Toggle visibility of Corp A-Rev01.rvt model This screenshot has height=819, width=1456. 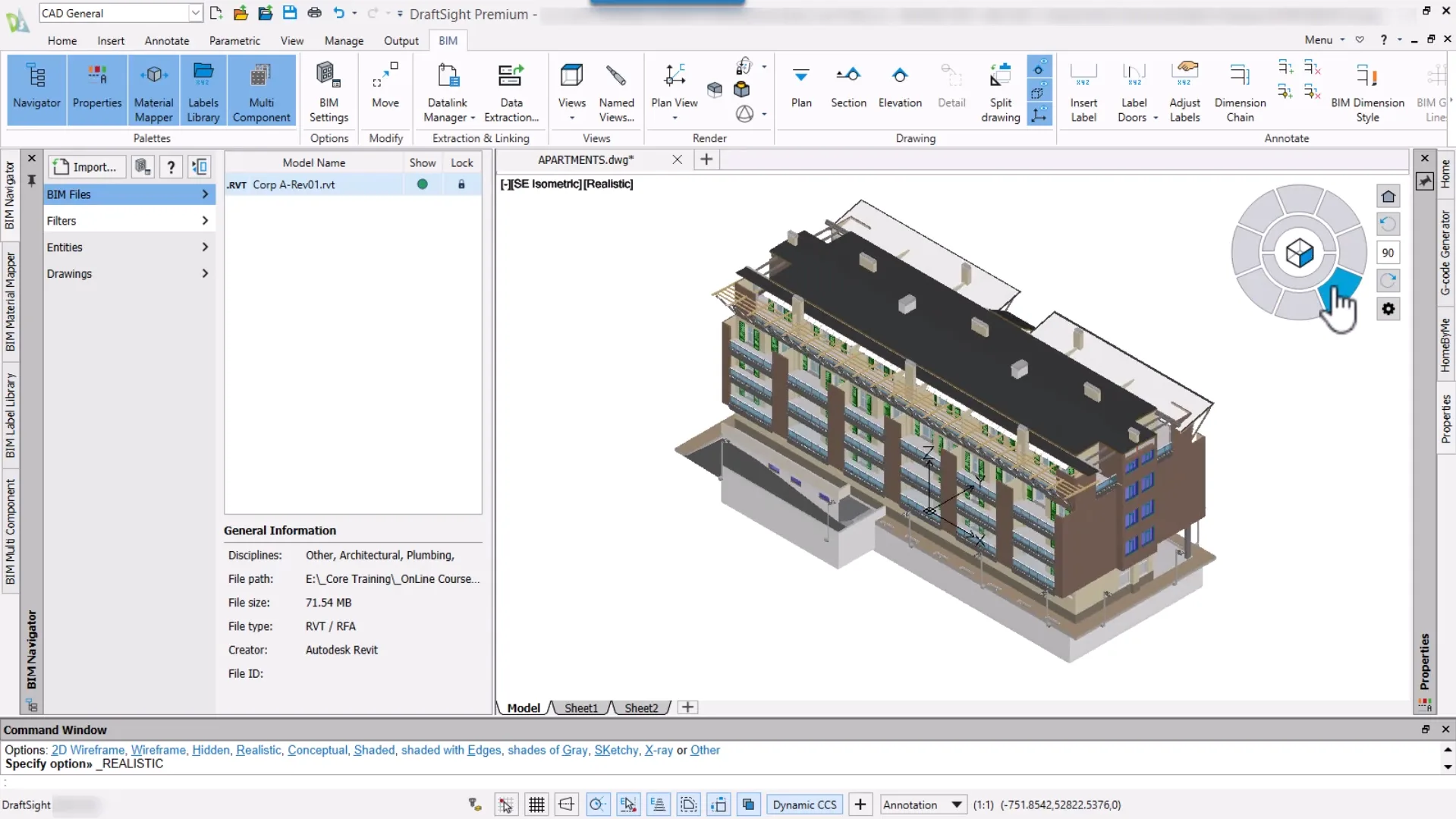[422, 184]
